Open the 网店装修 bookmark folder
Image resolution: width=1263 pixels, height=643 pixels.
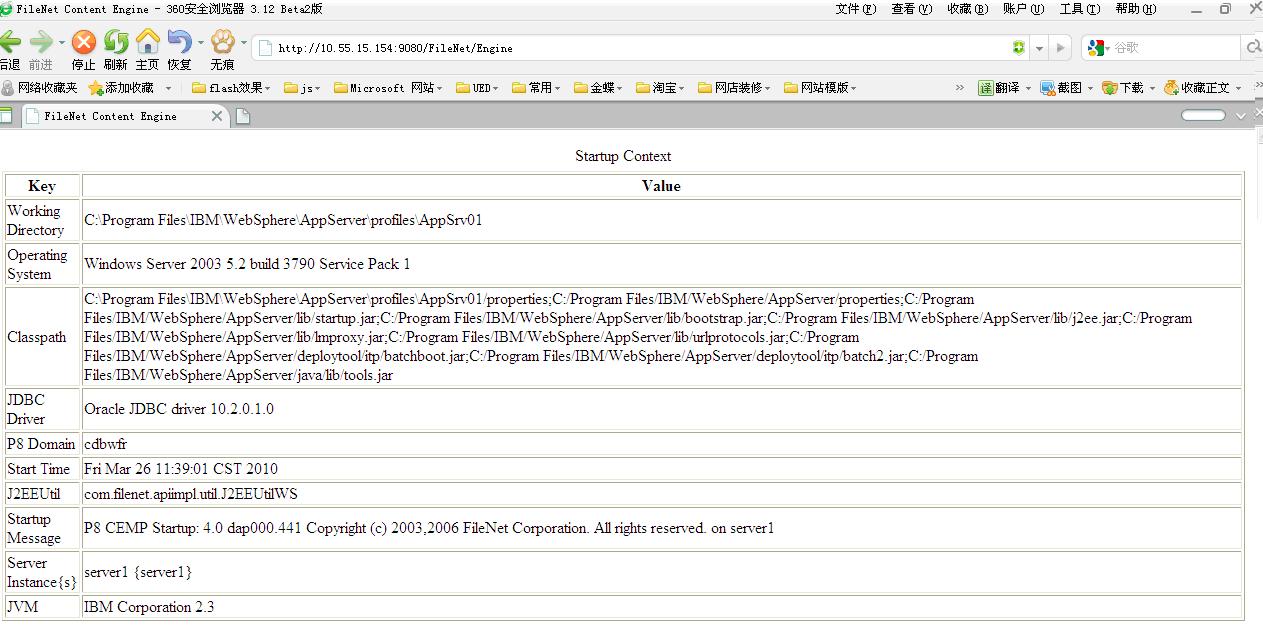click(733, 88)
